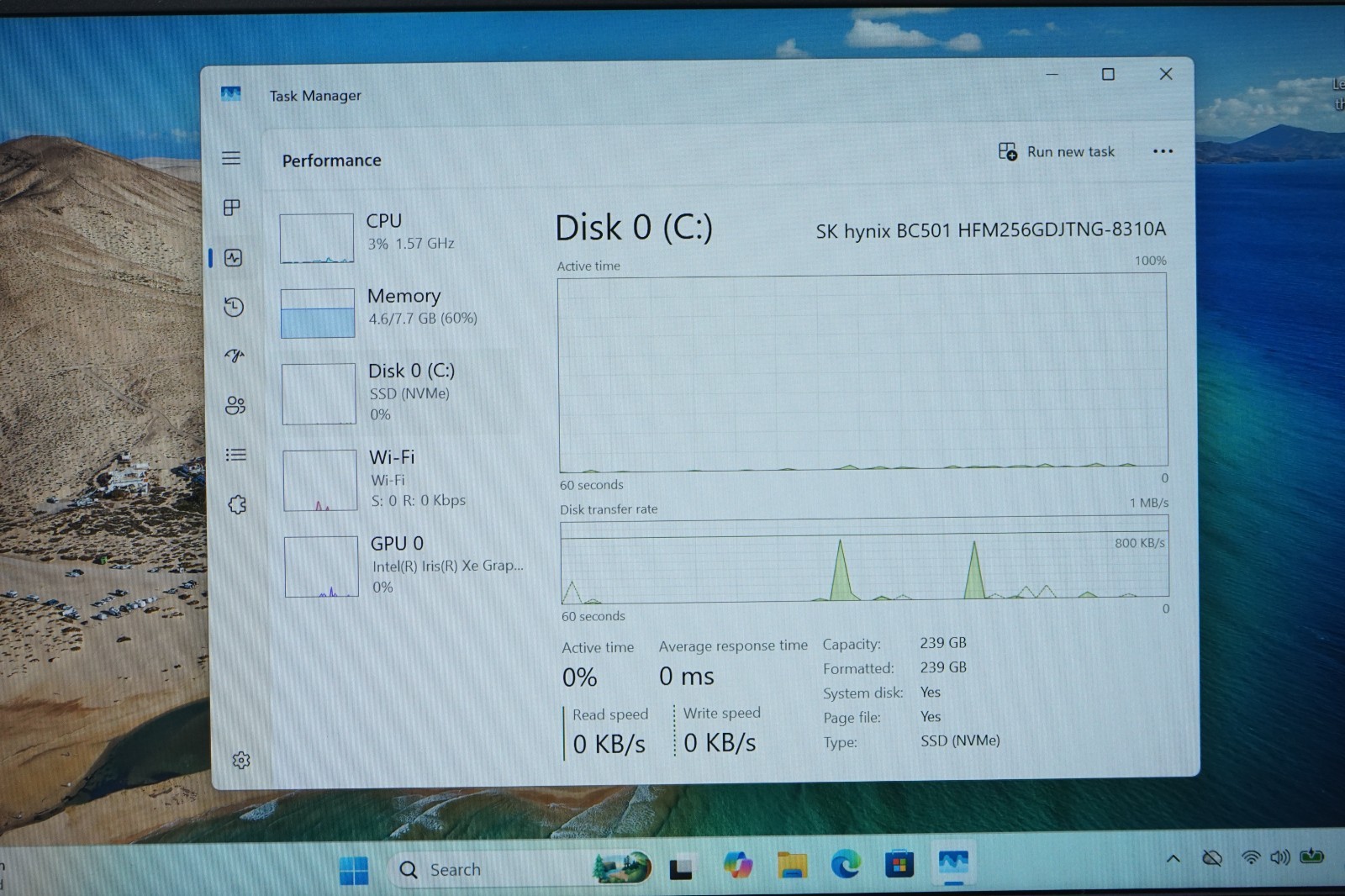This screenshot has height=896, width=1345.
Task: Close the Task Manager window
Action: coord(1166,74)
